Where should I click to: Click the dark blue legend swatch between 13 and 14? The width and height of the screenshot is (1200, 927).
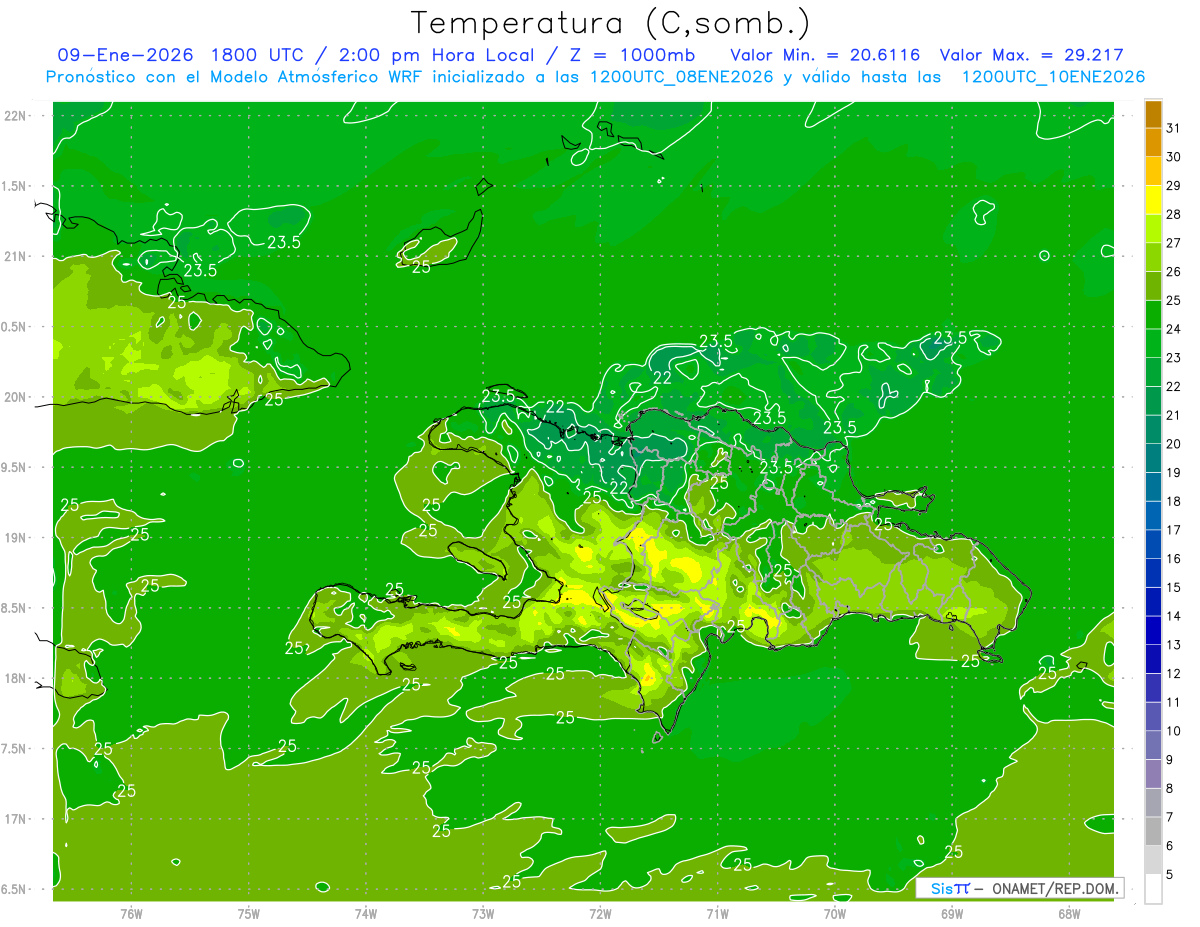pyautogui.click(x=1153, y=630)
